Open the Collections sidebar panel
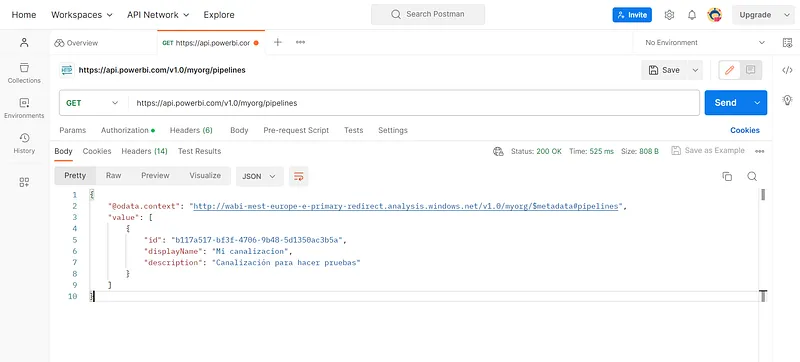Screen dimensions: 800x362 coord(24,73)
